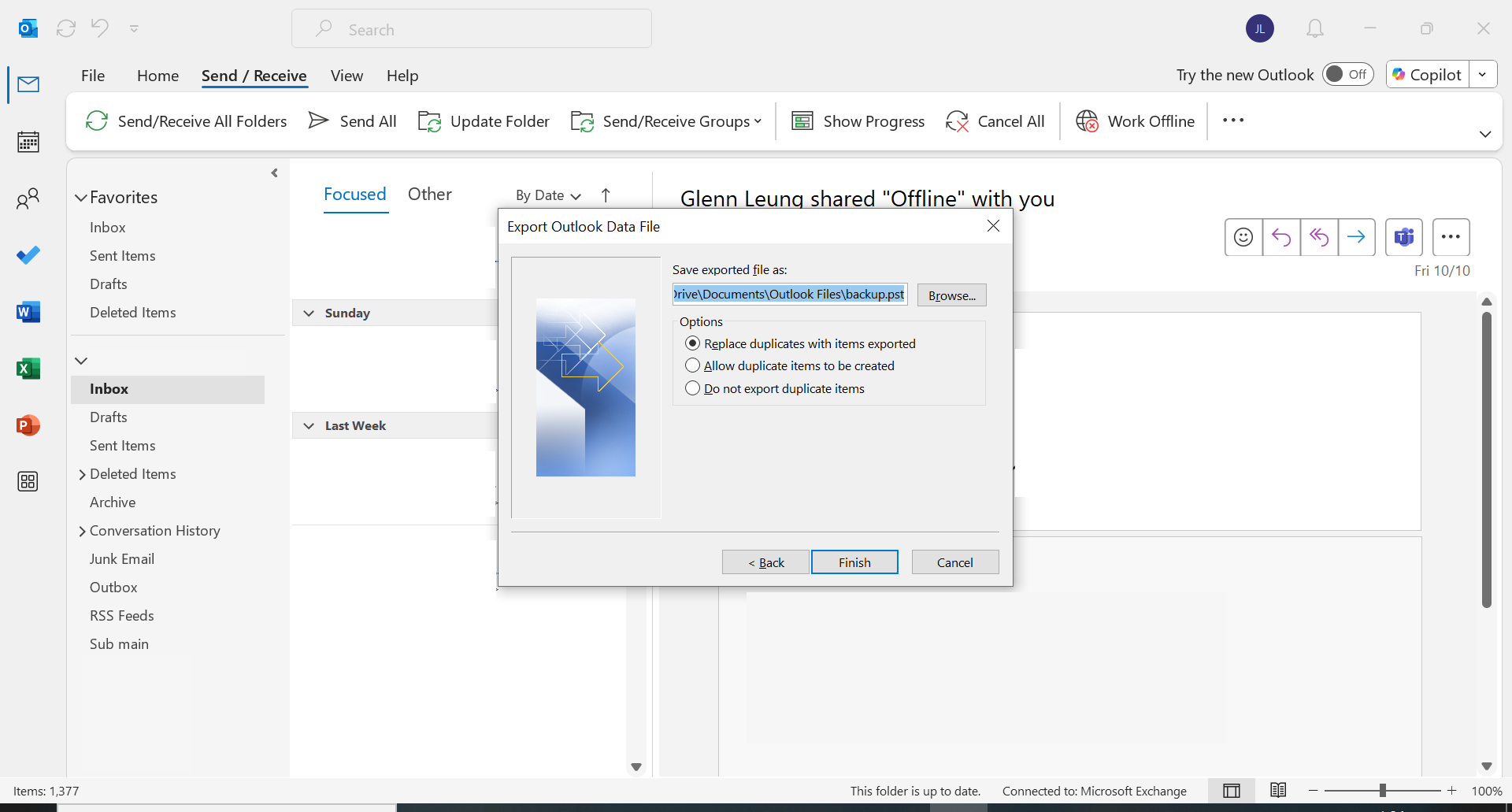Open the To Do app icon
Screen dimensions: 1512x812
28,255
